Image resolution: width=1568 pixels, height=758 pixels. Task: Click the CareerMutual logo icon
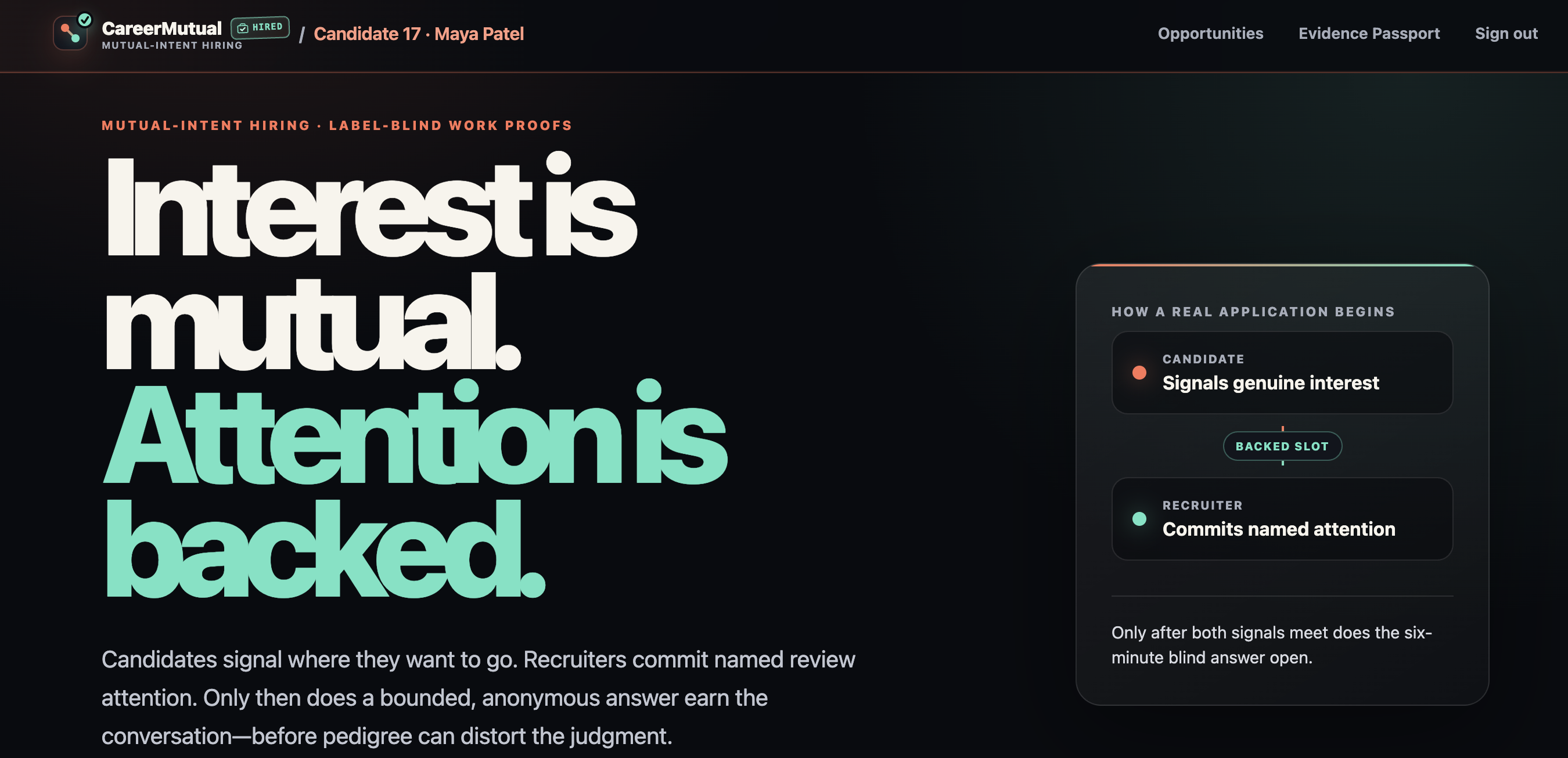(71, 33)
